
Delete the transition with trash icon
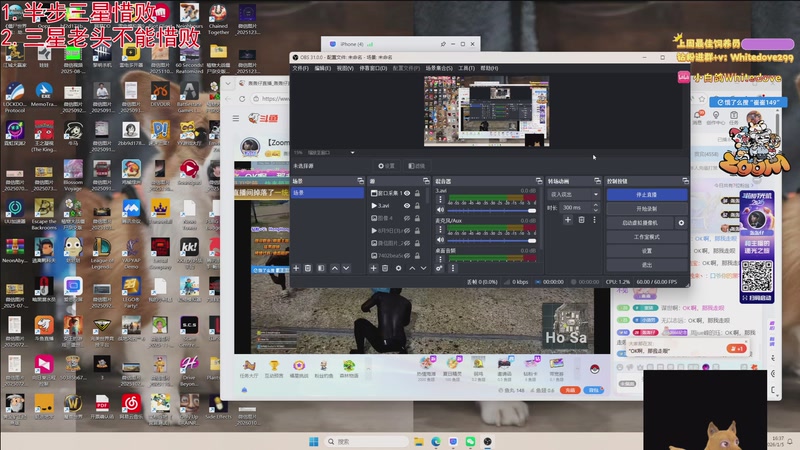click(x=581, y=220)
